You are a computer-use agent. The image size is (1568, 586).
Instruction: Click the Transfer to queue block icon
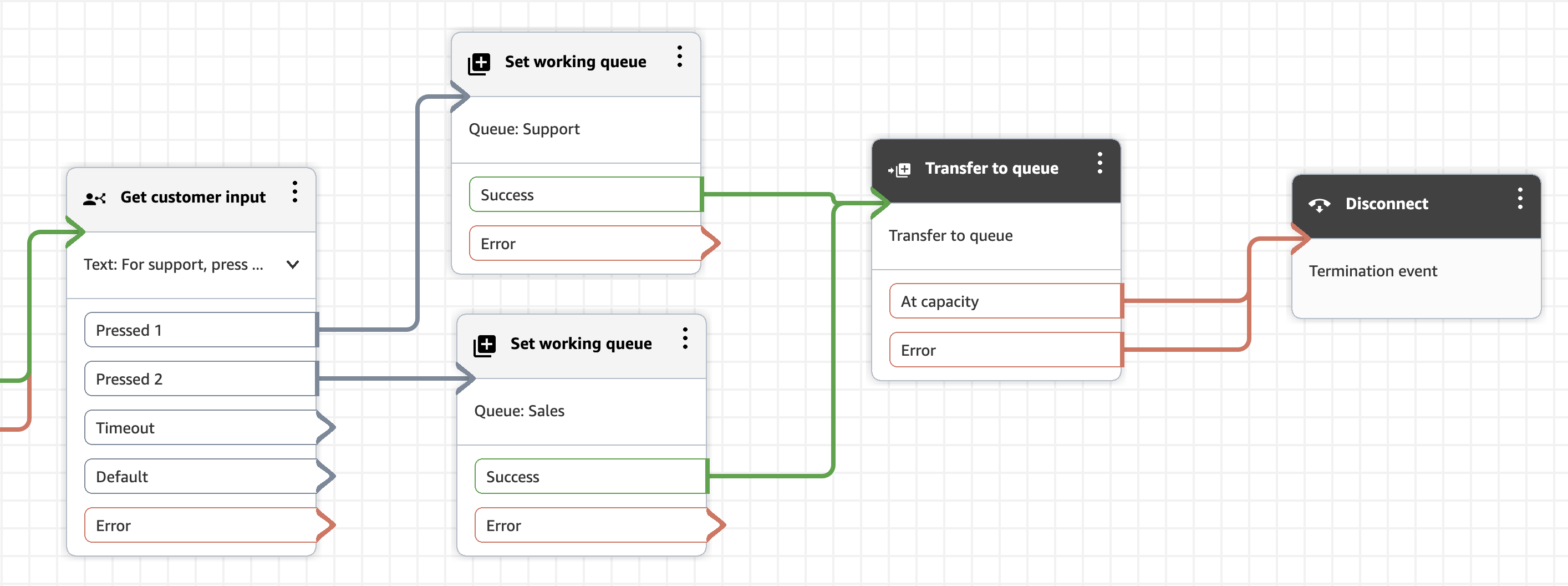[x=899, y=170]
